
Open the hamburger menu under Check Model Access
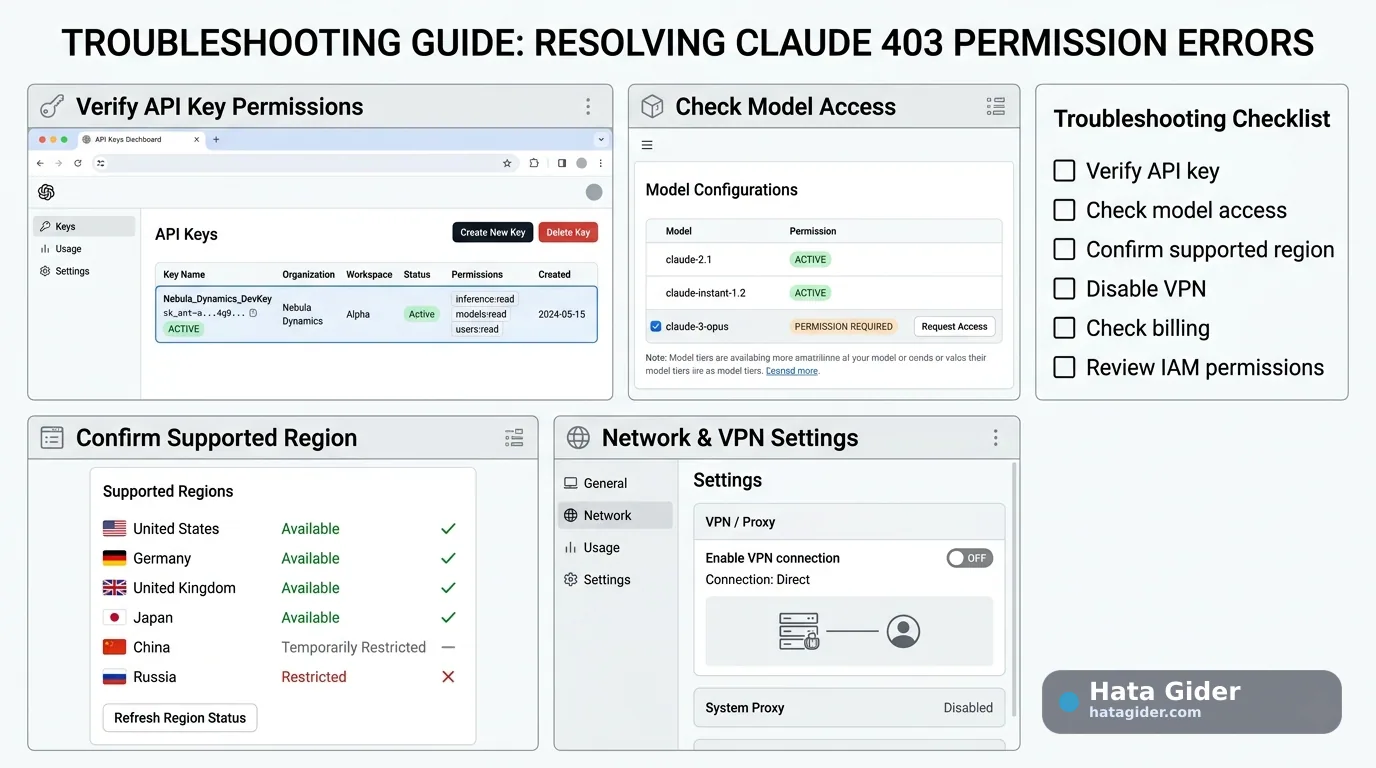pos(647,145)
